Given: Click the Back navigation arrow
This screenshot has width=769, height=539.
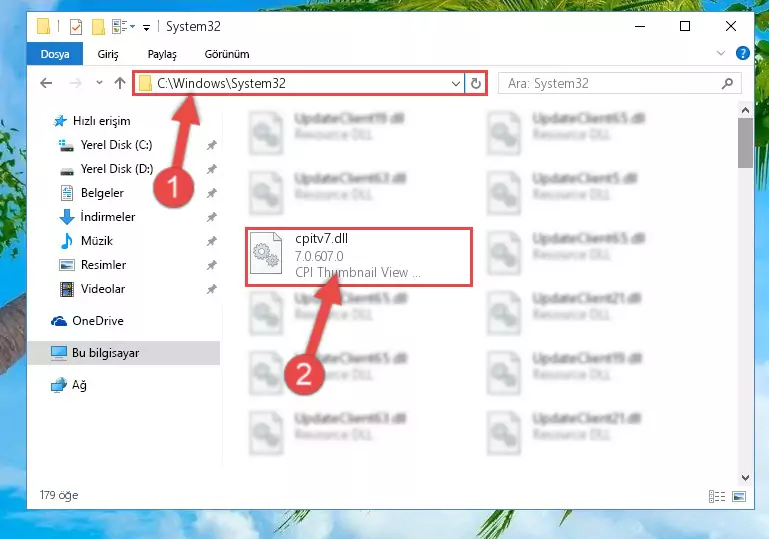Looking at the screenshot, I should click(46, 83).
